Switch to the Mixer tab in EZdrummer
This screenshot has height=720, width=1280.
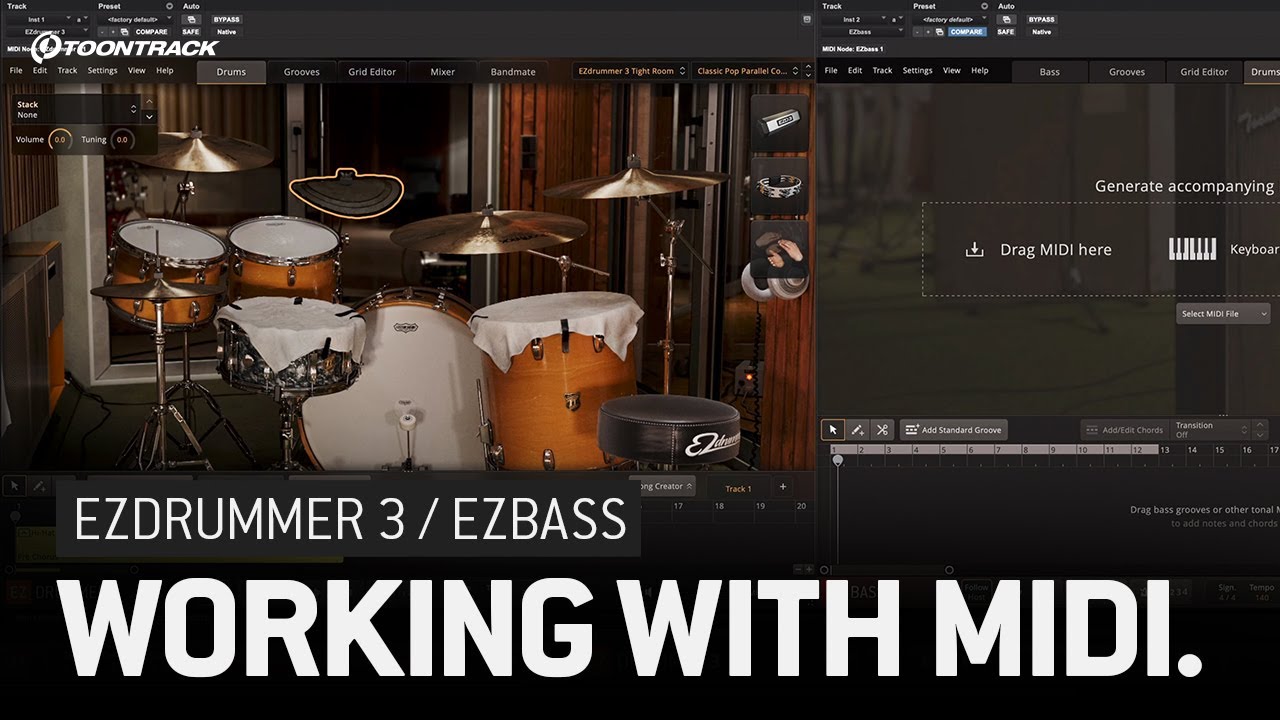click(x=442, y=72)
